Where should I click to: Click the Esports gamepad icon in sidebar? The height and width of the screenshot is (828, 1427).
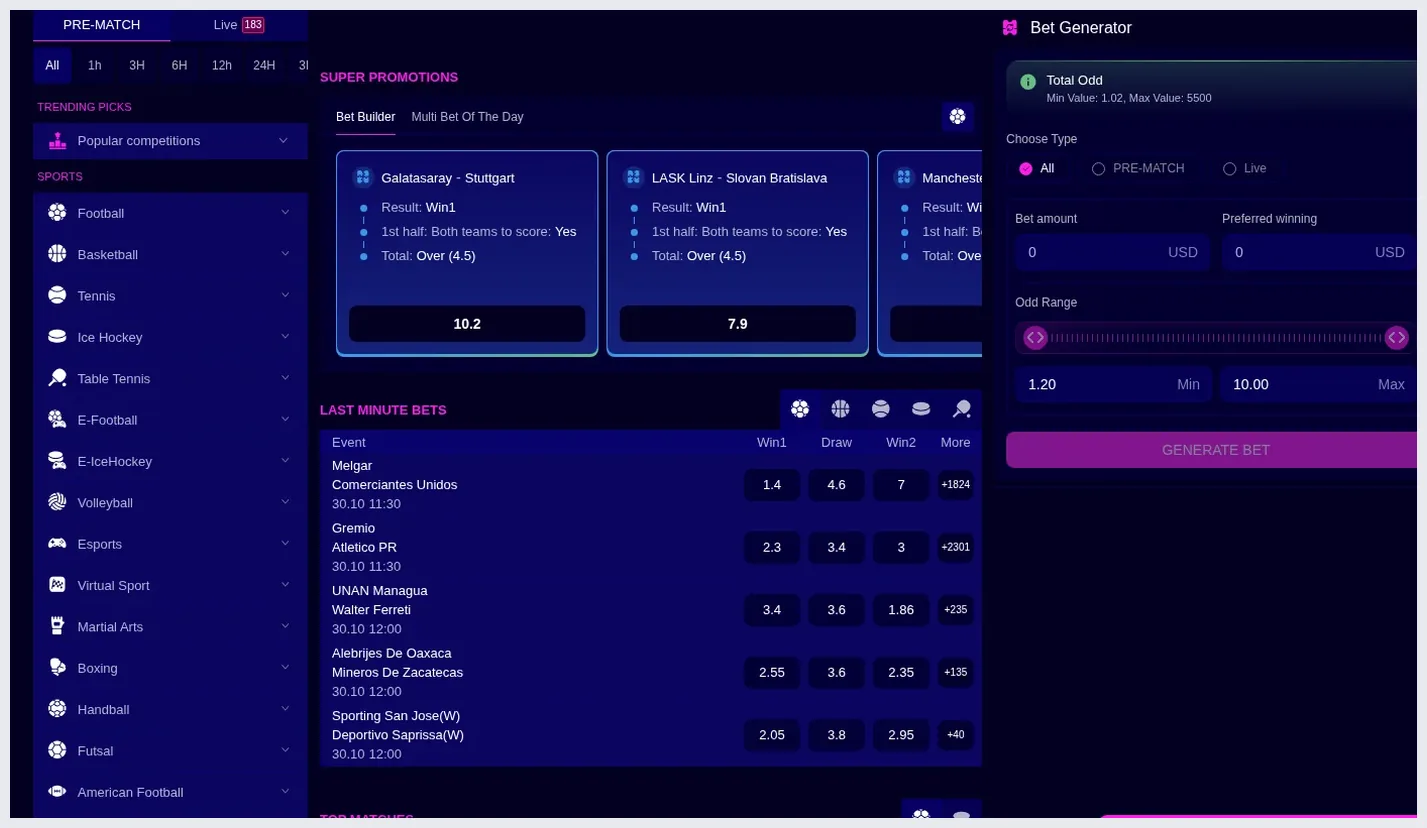pos(57,544)
